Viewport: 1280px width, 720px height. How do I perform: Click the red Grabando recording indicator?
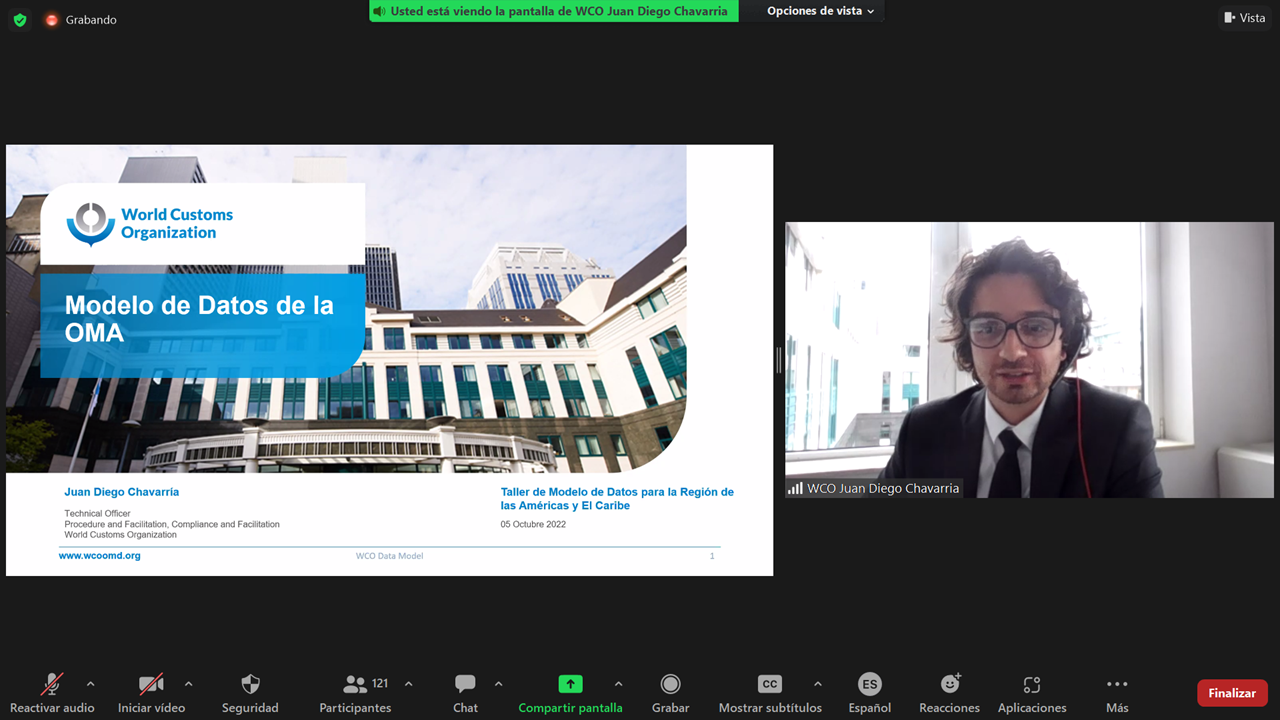pos(52,19)
